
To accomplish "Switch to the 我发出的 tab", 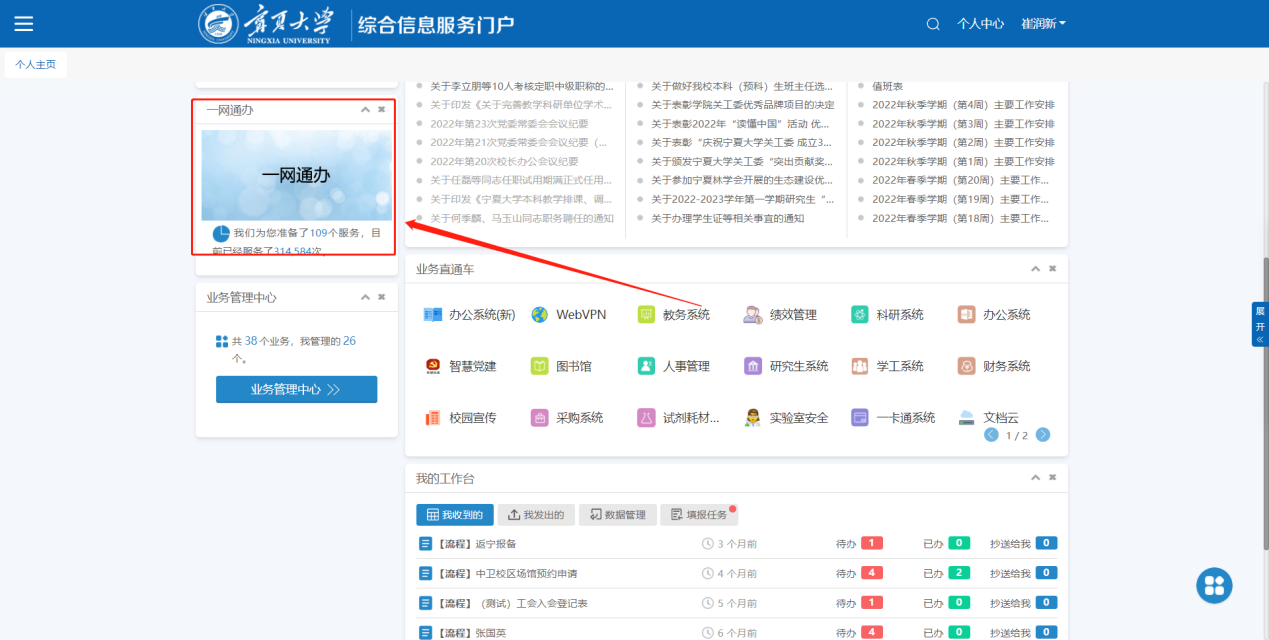I will pos(536,515).
